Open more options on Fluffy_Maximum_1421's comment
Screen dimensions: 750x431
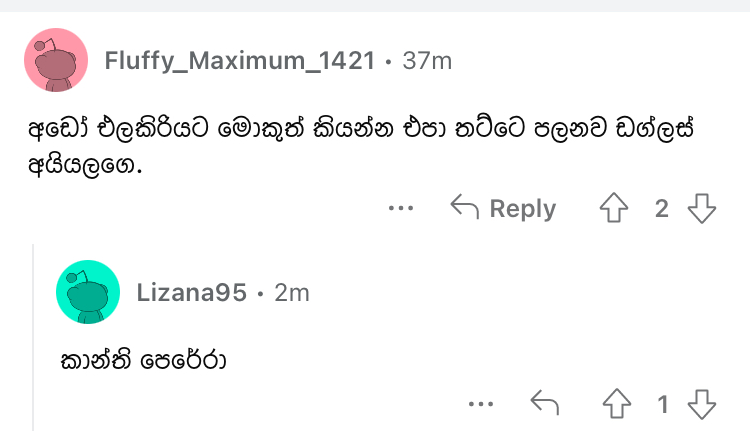401,208
